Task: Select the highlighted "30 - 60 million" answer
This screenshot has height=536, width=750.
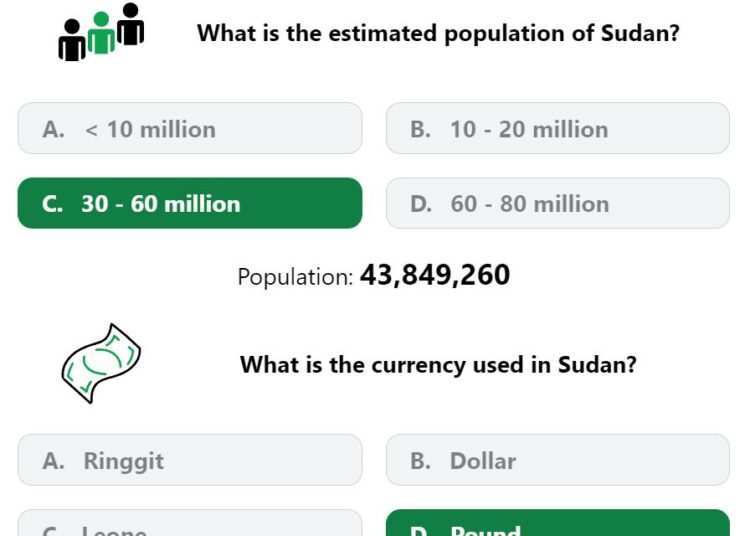Action: pyautogui.click(x=190, y=203)
